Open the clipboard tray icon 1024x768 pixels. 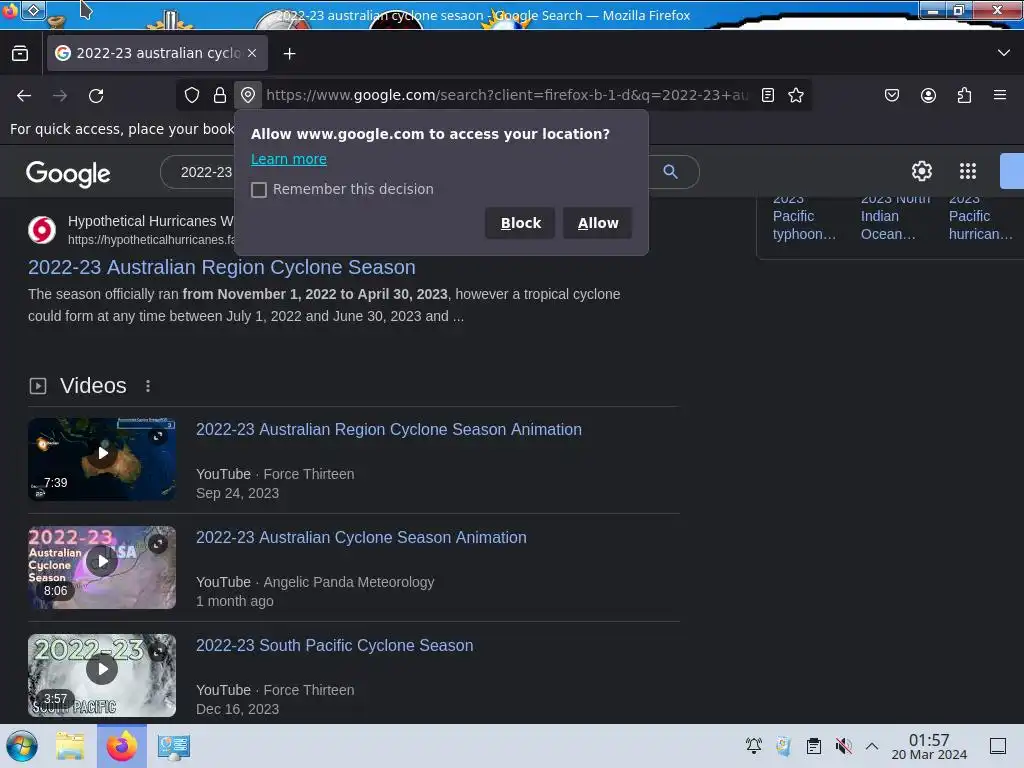(814, 746)
